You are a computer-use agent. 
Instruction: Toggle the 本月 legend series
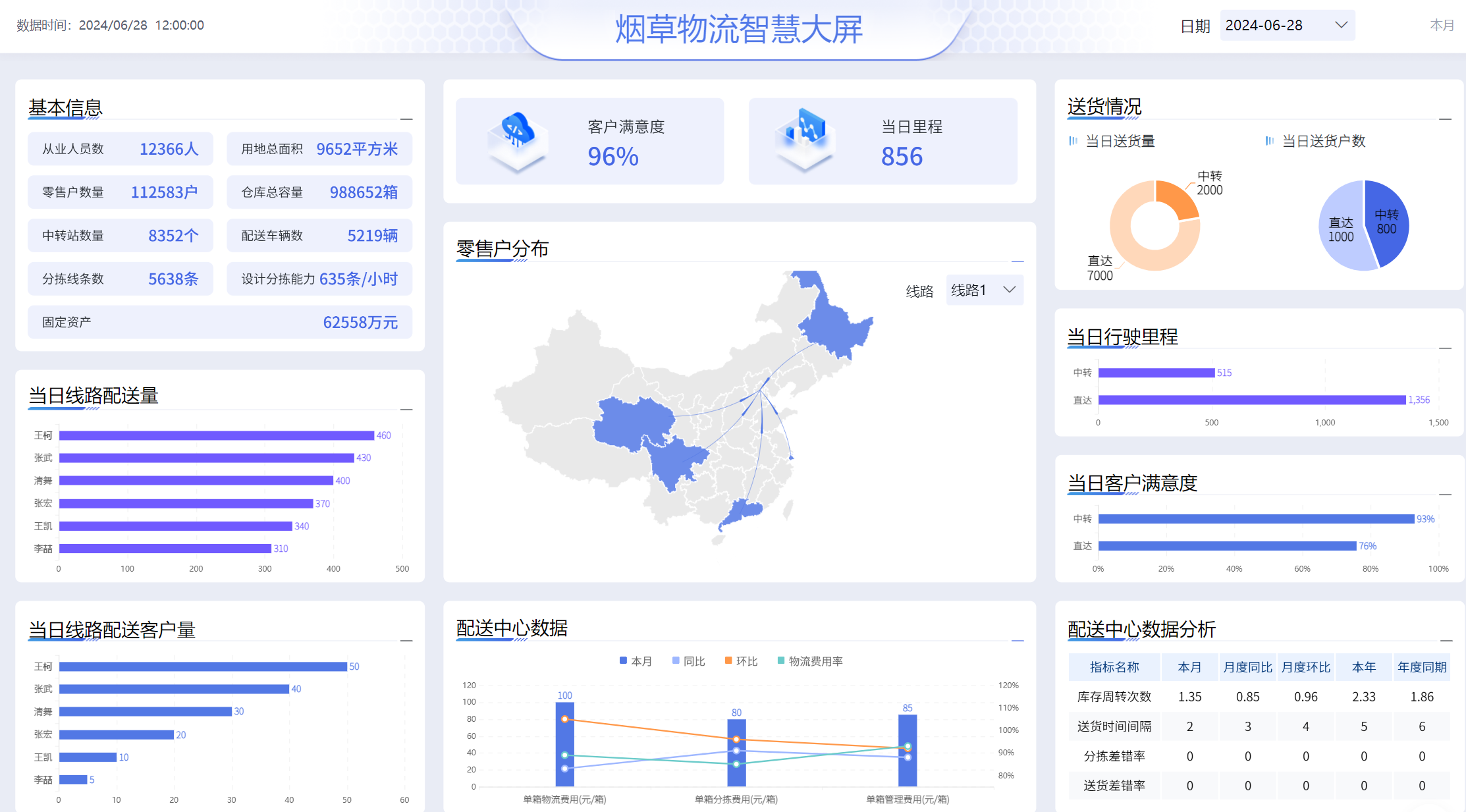pyautogui.click(x=636, y=661)
